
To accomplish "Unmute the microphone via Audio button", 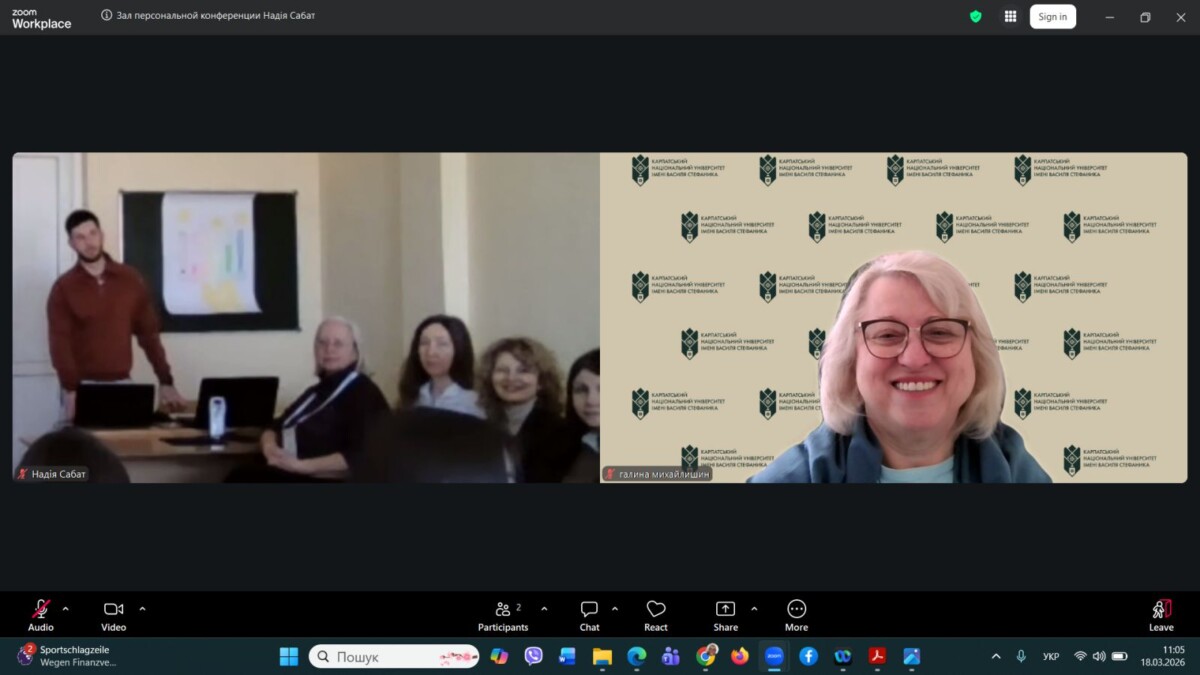I will coord(40,614).
